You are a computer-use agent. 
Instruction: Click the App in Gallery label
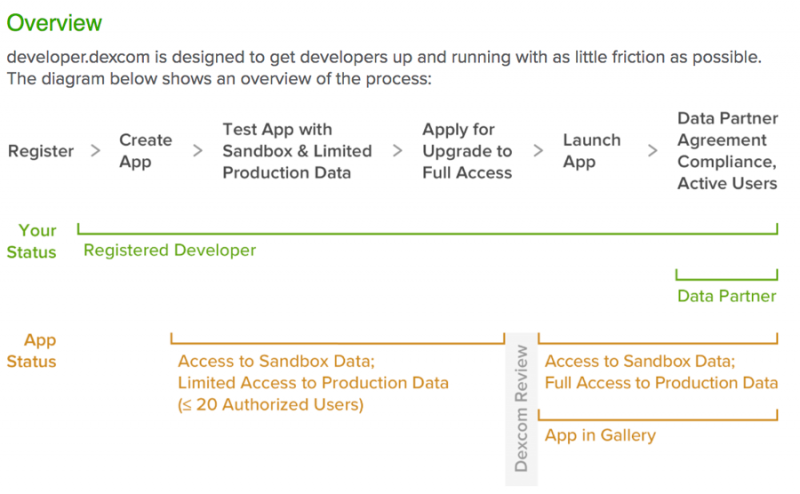coord(600,435)
